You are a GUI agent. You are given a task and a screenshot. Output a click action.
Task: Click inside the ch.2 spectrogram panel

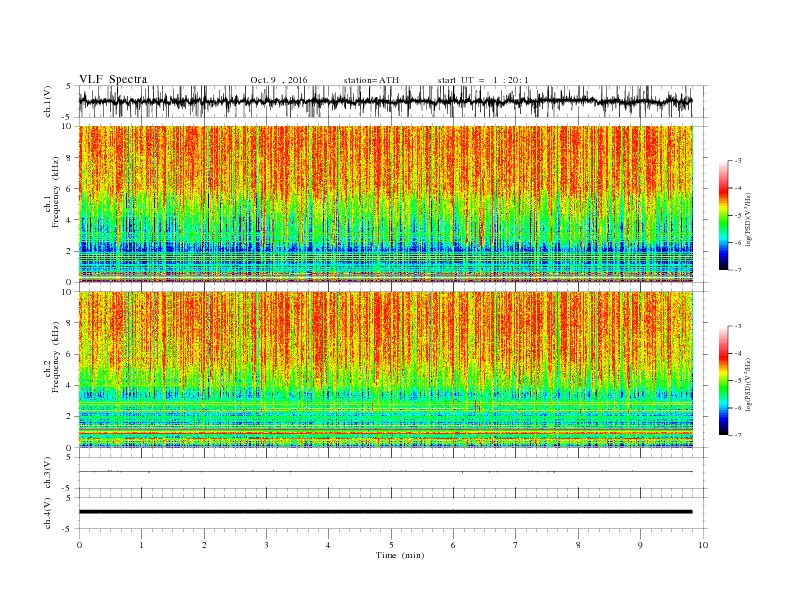[x=386, y=369]
